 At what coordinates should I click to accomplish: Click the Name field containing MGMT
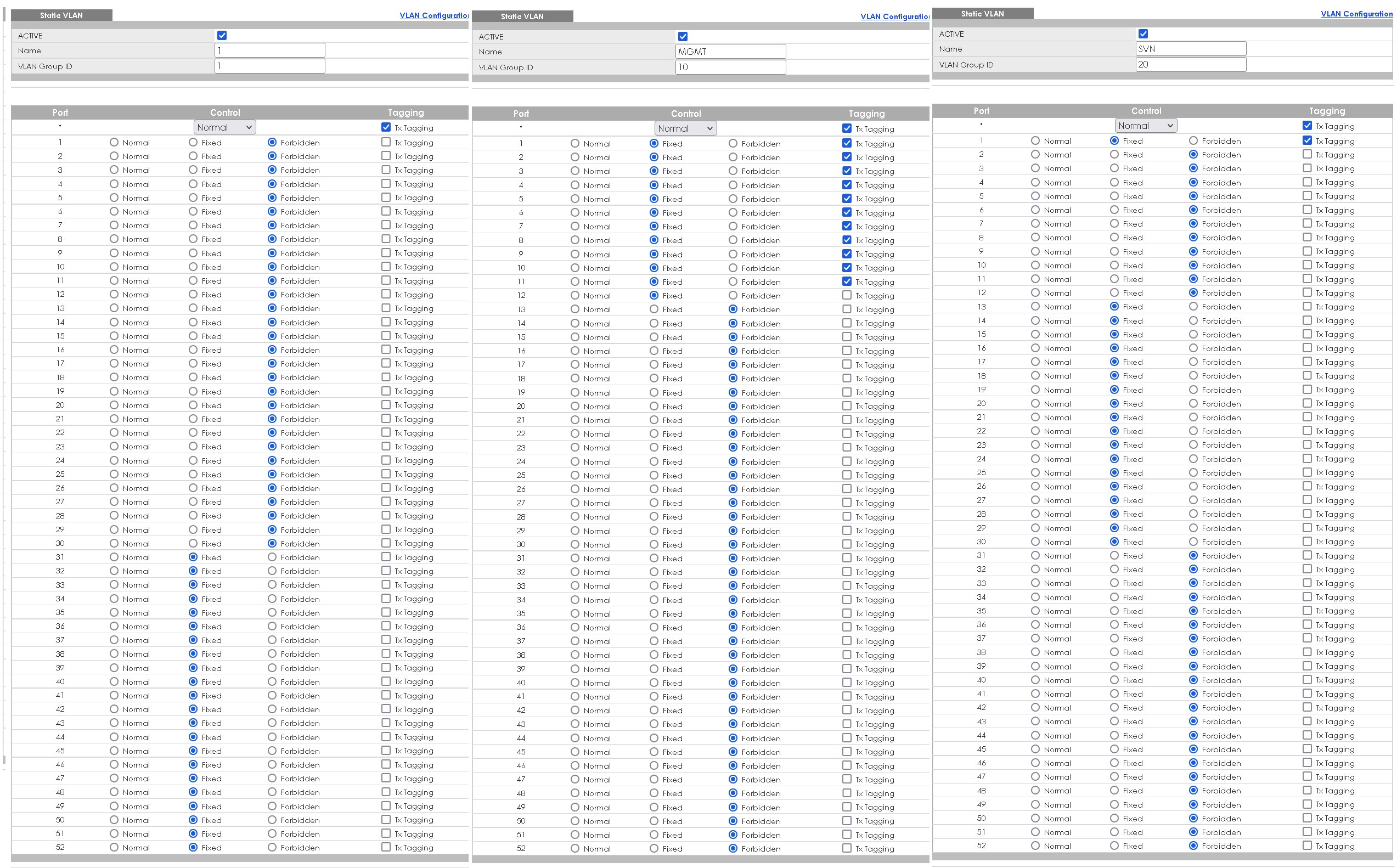(731, 52)
